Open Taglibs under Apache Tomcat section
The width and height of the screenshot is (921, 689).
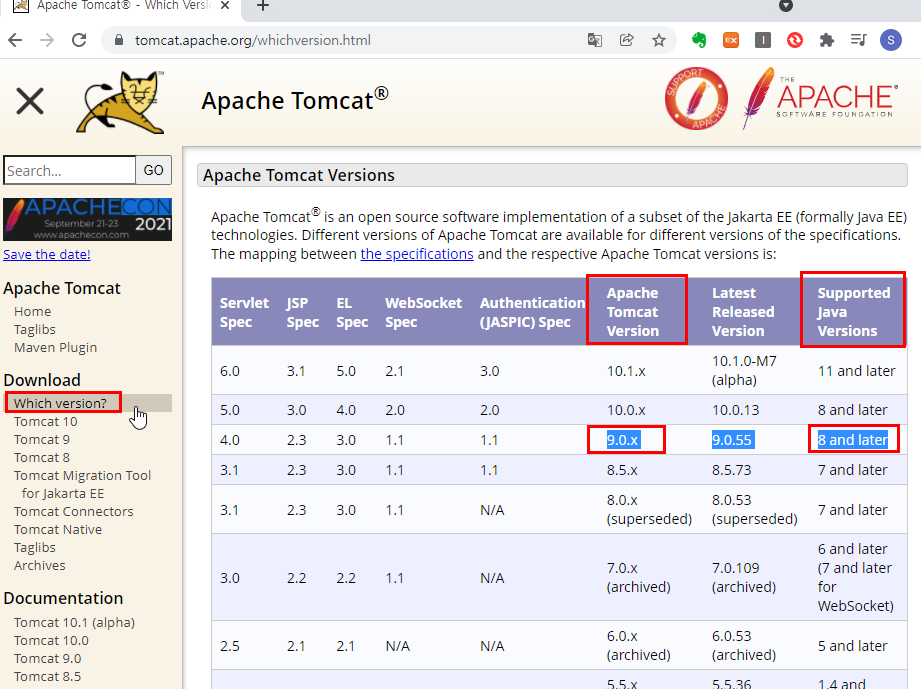[x=35, y=330]
